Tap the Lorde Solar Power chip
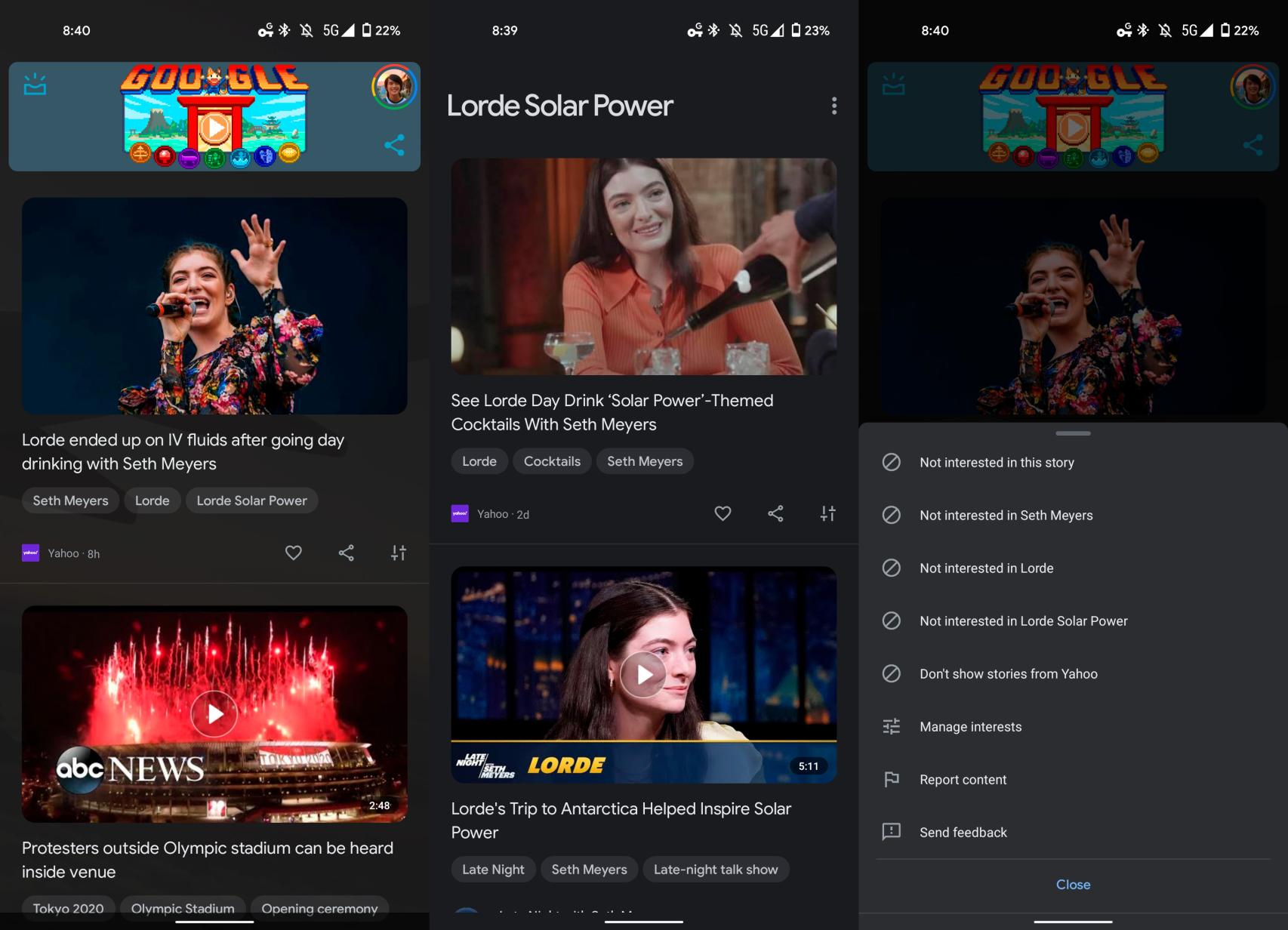 [x=251, y=500]
